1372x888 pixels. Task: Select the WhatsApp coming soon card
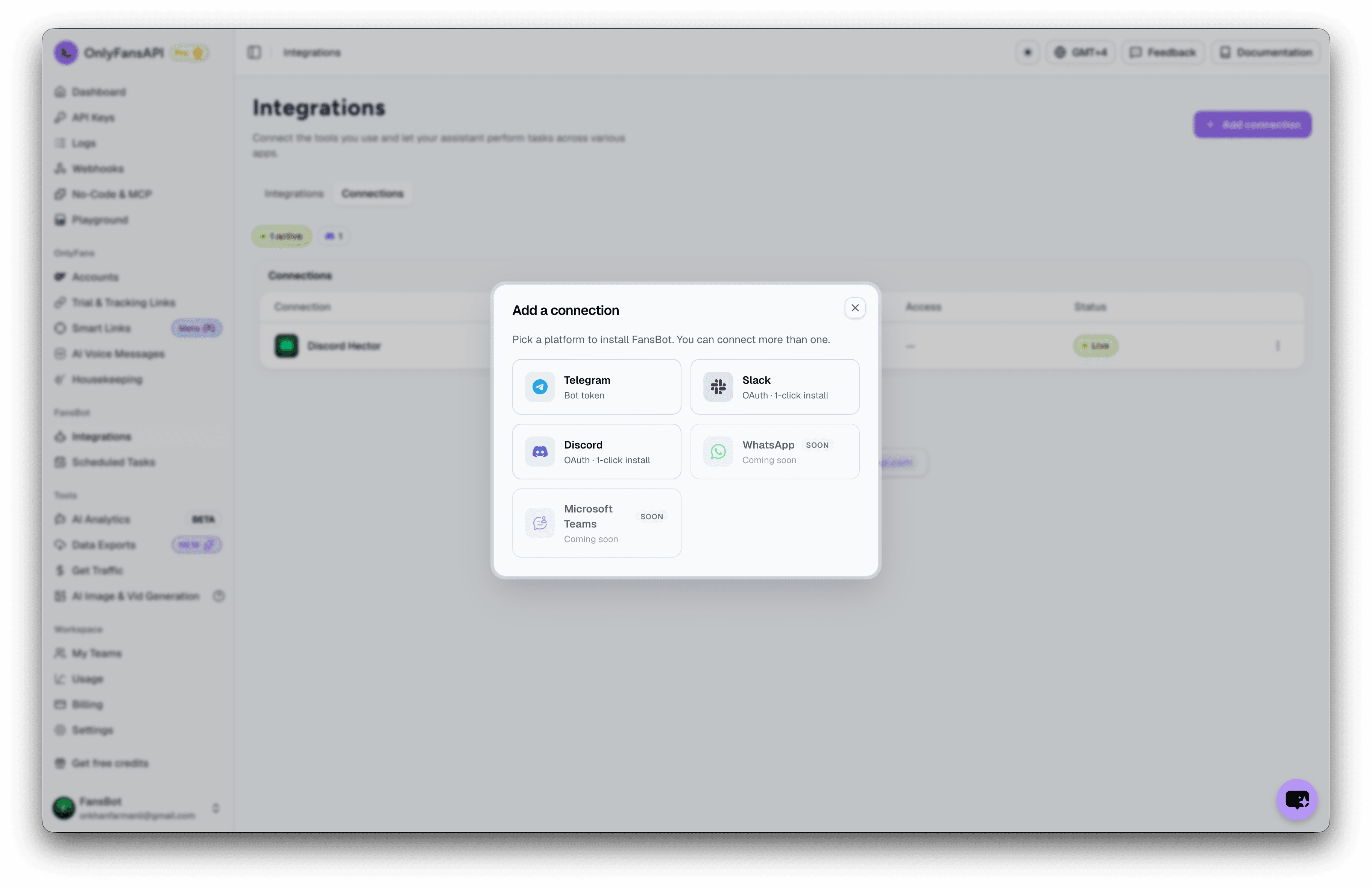pos(774,452)
